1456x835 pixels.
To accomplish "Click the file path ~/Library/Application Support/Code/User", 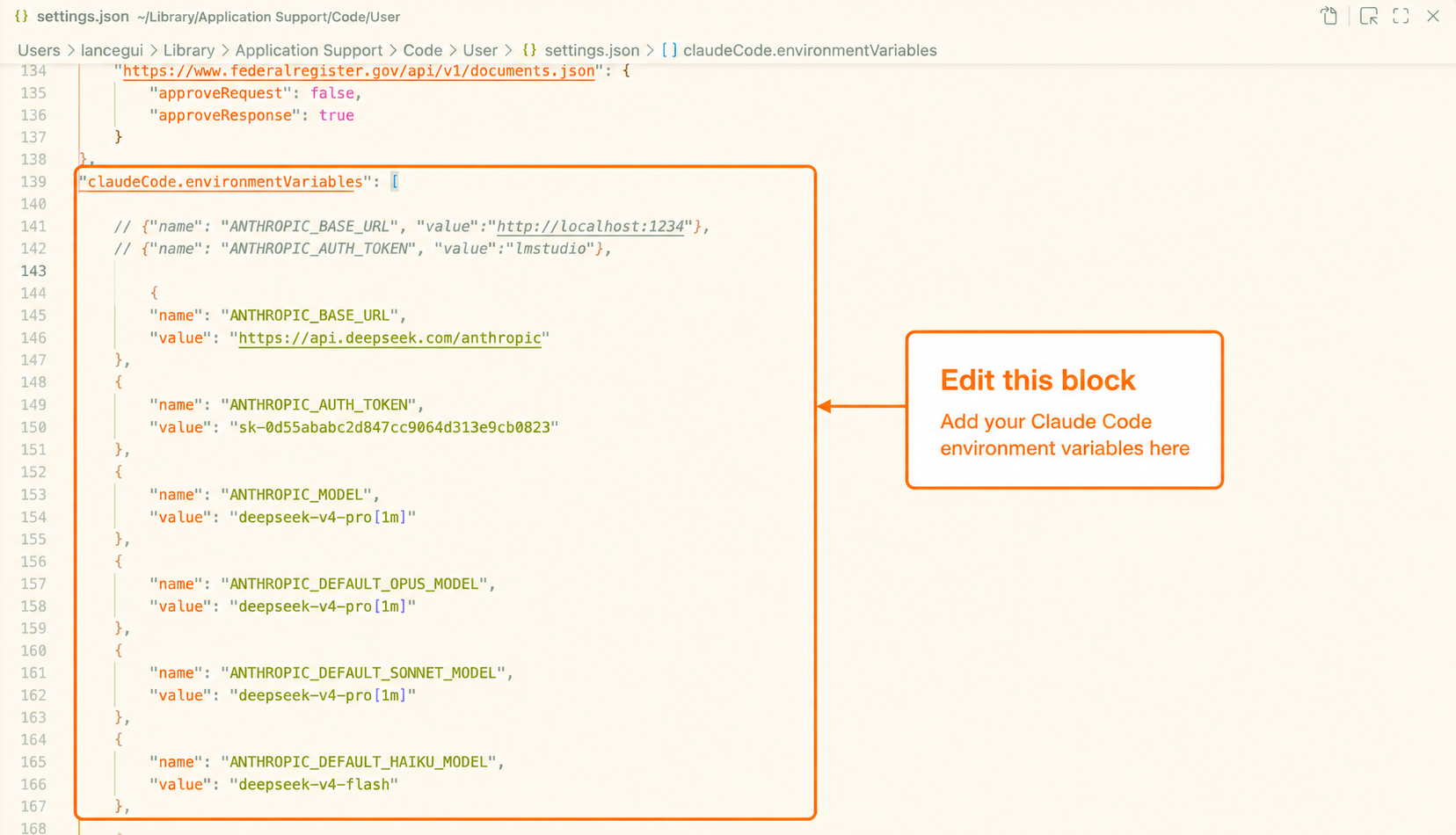I will pos(268,17).
